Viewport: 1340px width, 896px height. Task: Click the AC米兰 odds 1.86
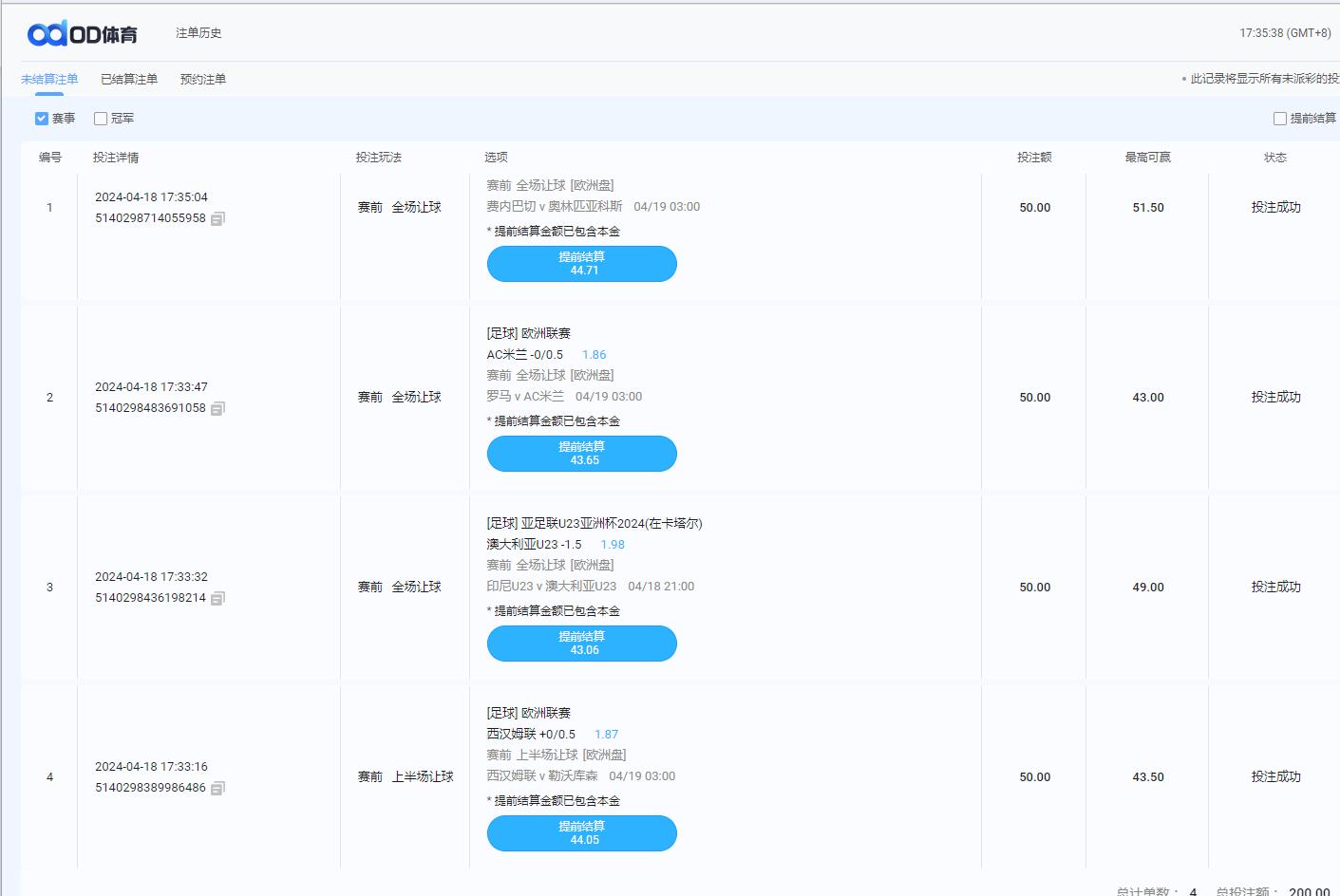click(x=594, y=355)
